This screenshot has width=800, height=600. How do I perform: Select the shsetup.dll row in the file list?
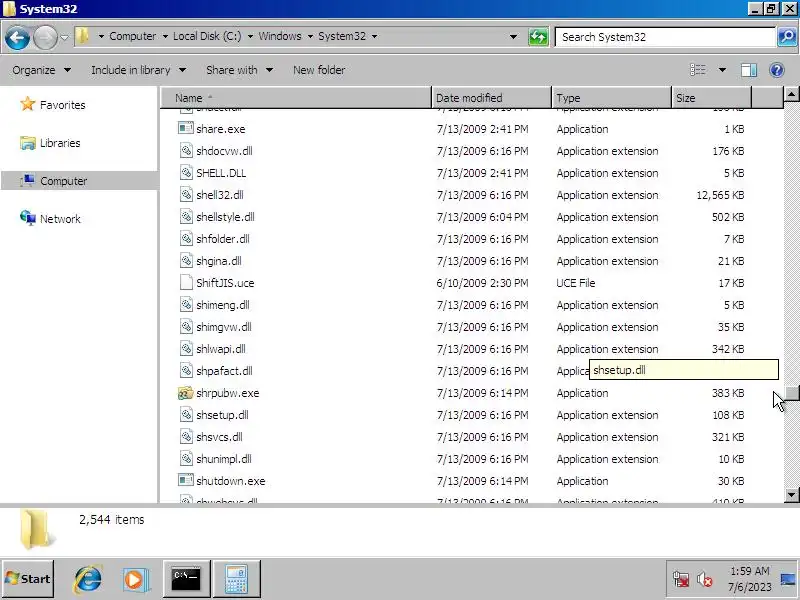461,415
